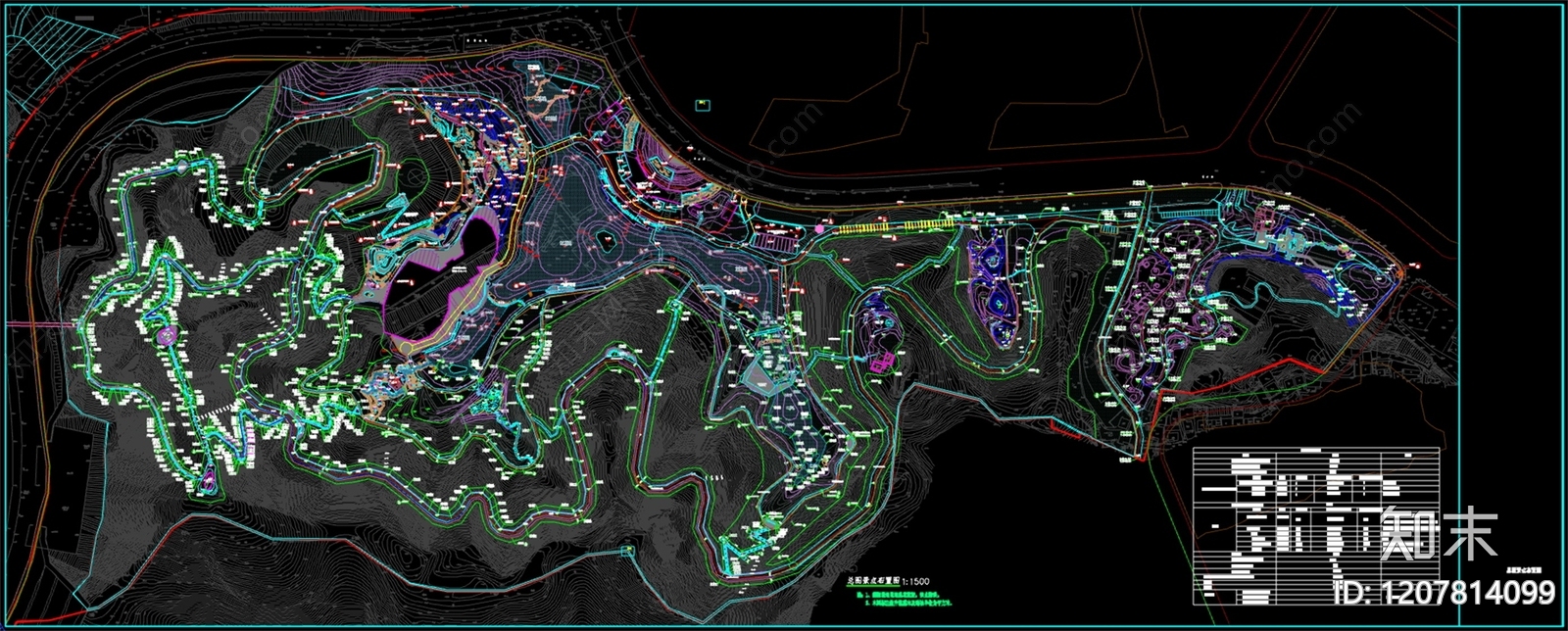
Task: Click the magenta building outline in the central valley
Action: click(879, 364)
